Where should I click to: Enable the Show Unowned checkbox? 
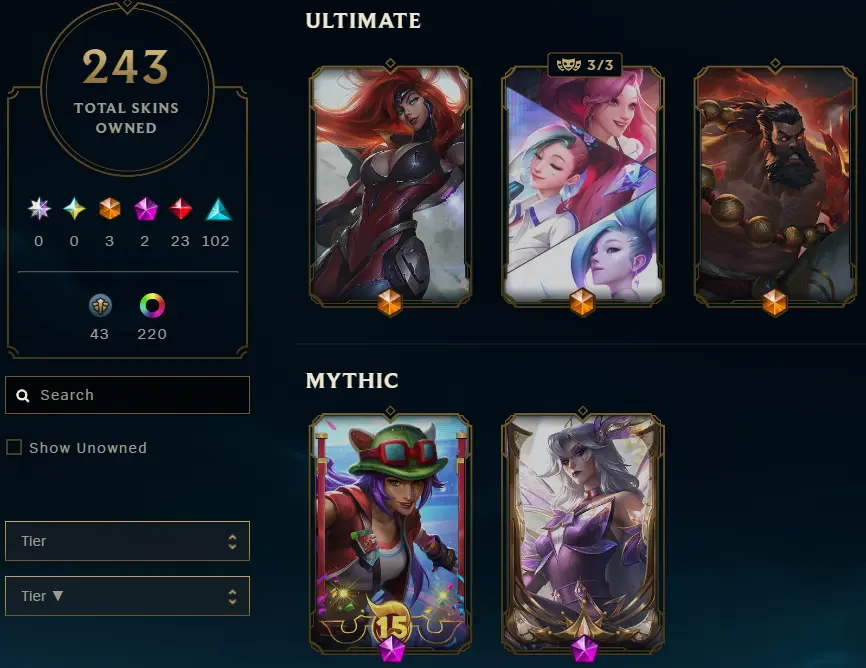[x=14, y=447]
